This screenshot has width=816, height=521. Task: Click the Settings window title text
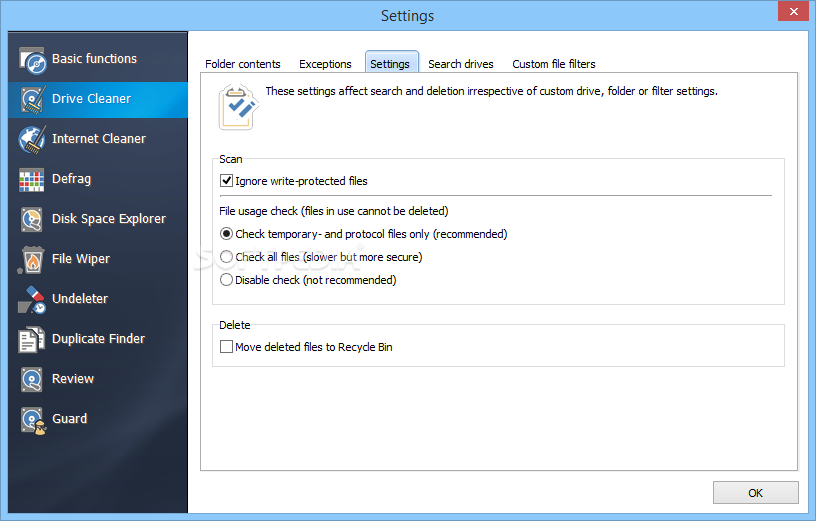[407, 16]
